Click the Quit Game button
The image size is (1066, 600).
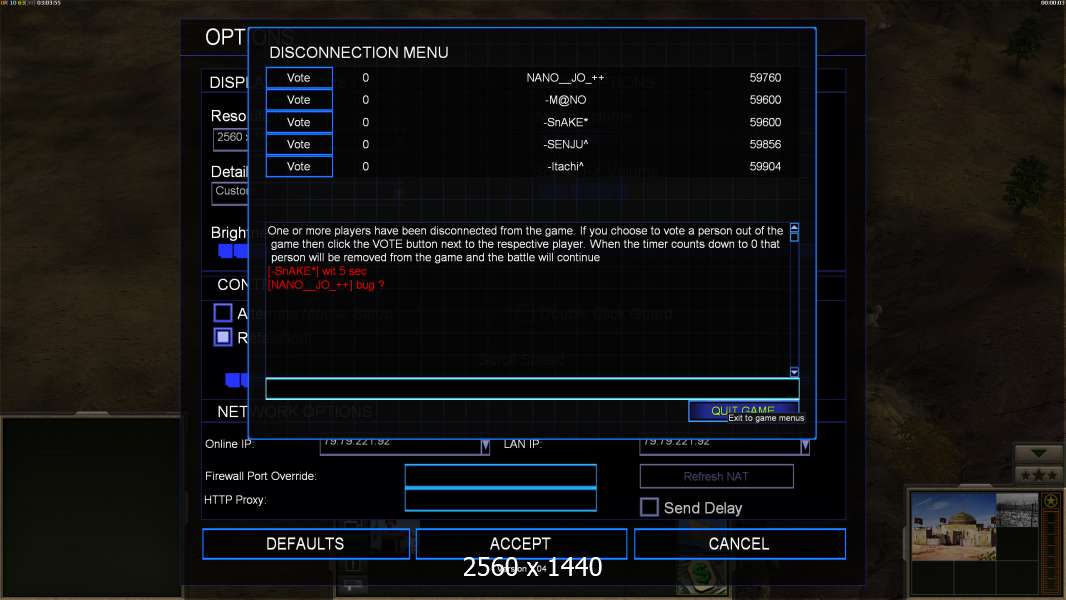pos(743,410)
